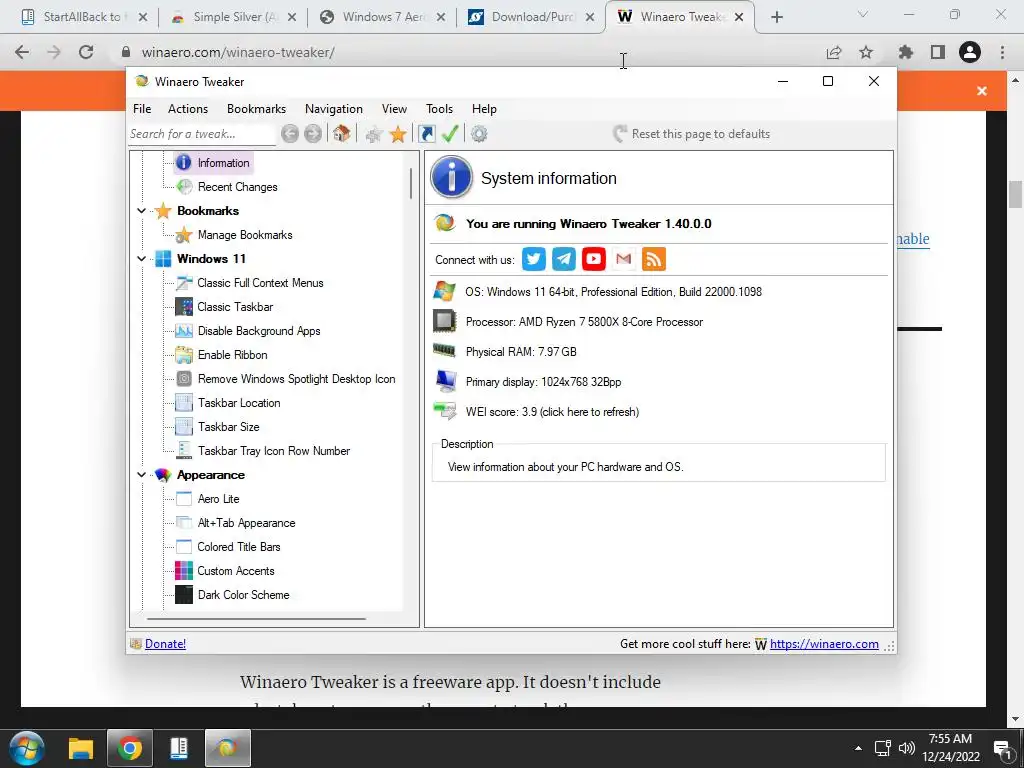The height and width of the screenshot is (768, 1024).
Task: Select Custom Accents in the tree
Action: click(x=236, y=571)
